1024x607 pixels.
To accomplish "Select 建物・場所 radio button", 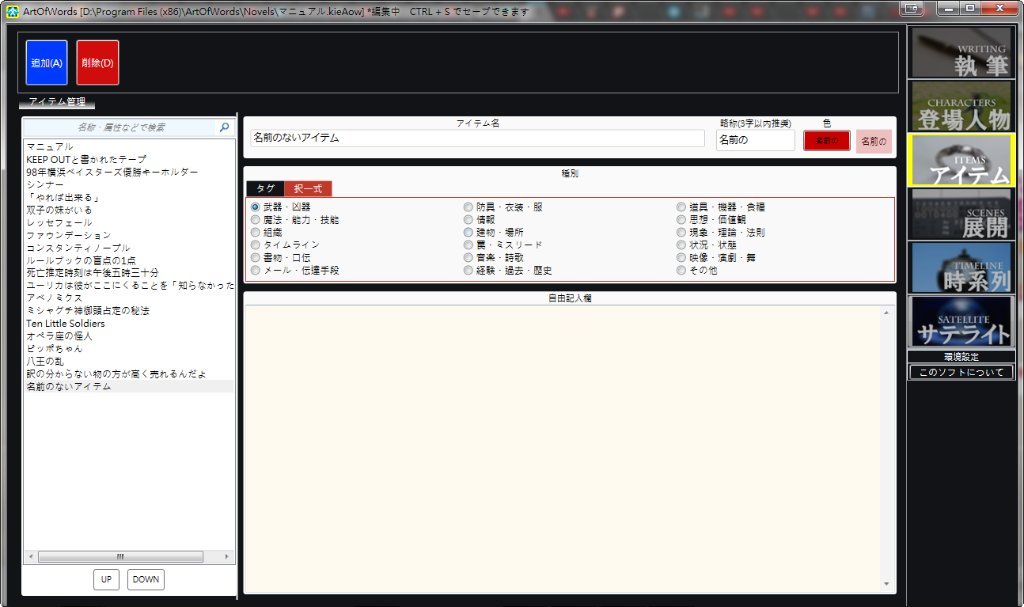I will coord(468,232).
